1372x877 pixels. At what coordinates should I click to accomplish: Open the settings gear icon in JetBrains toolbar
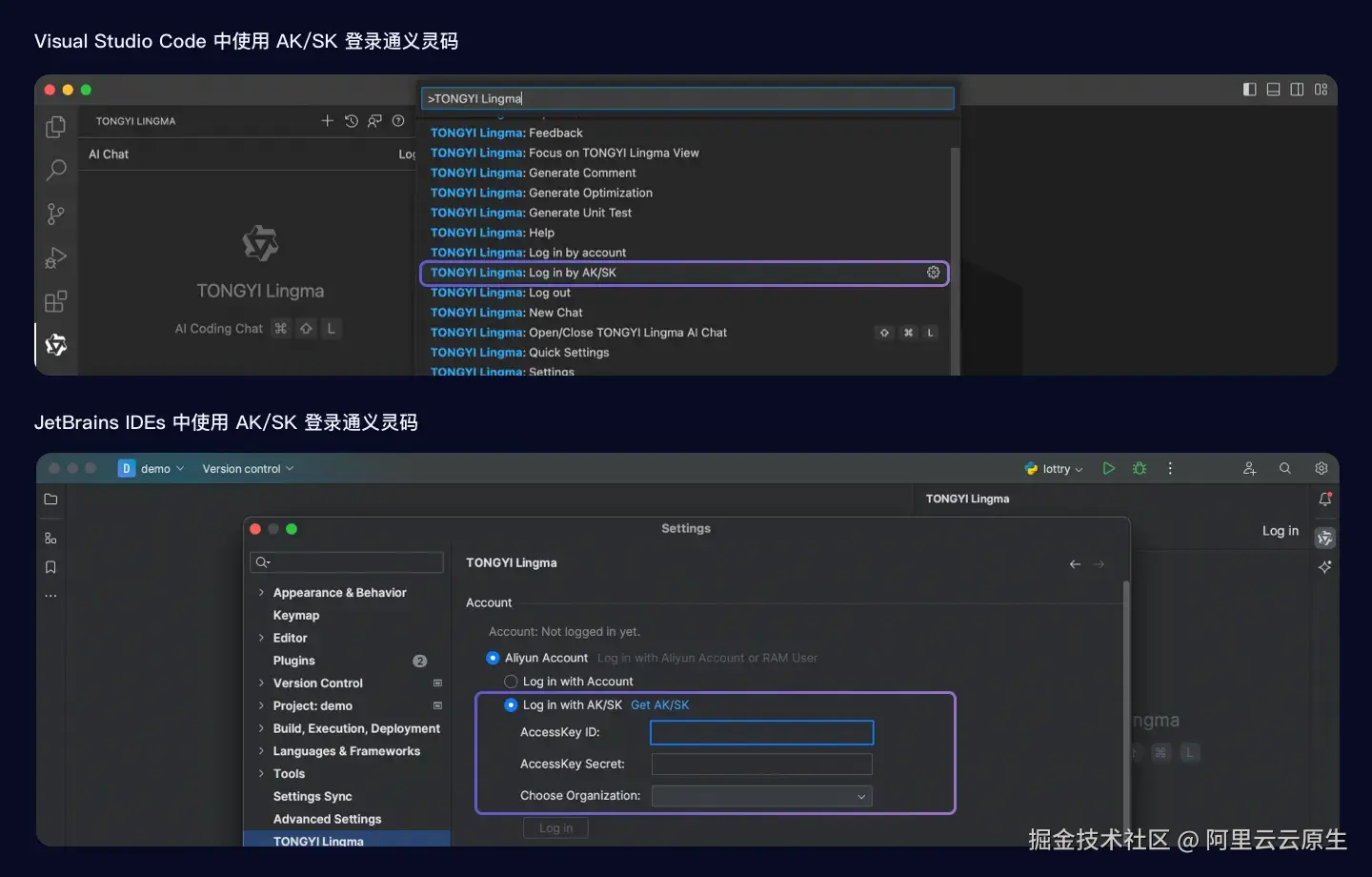coord(1322,469)
